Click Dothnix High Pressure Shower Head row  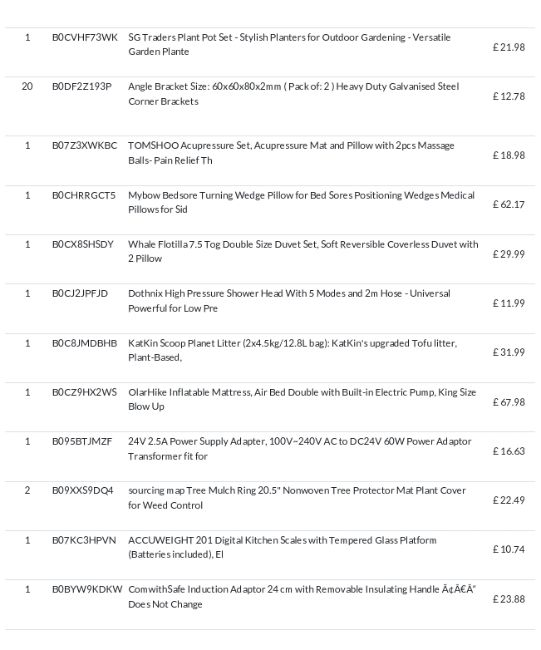tap(270, 301)
